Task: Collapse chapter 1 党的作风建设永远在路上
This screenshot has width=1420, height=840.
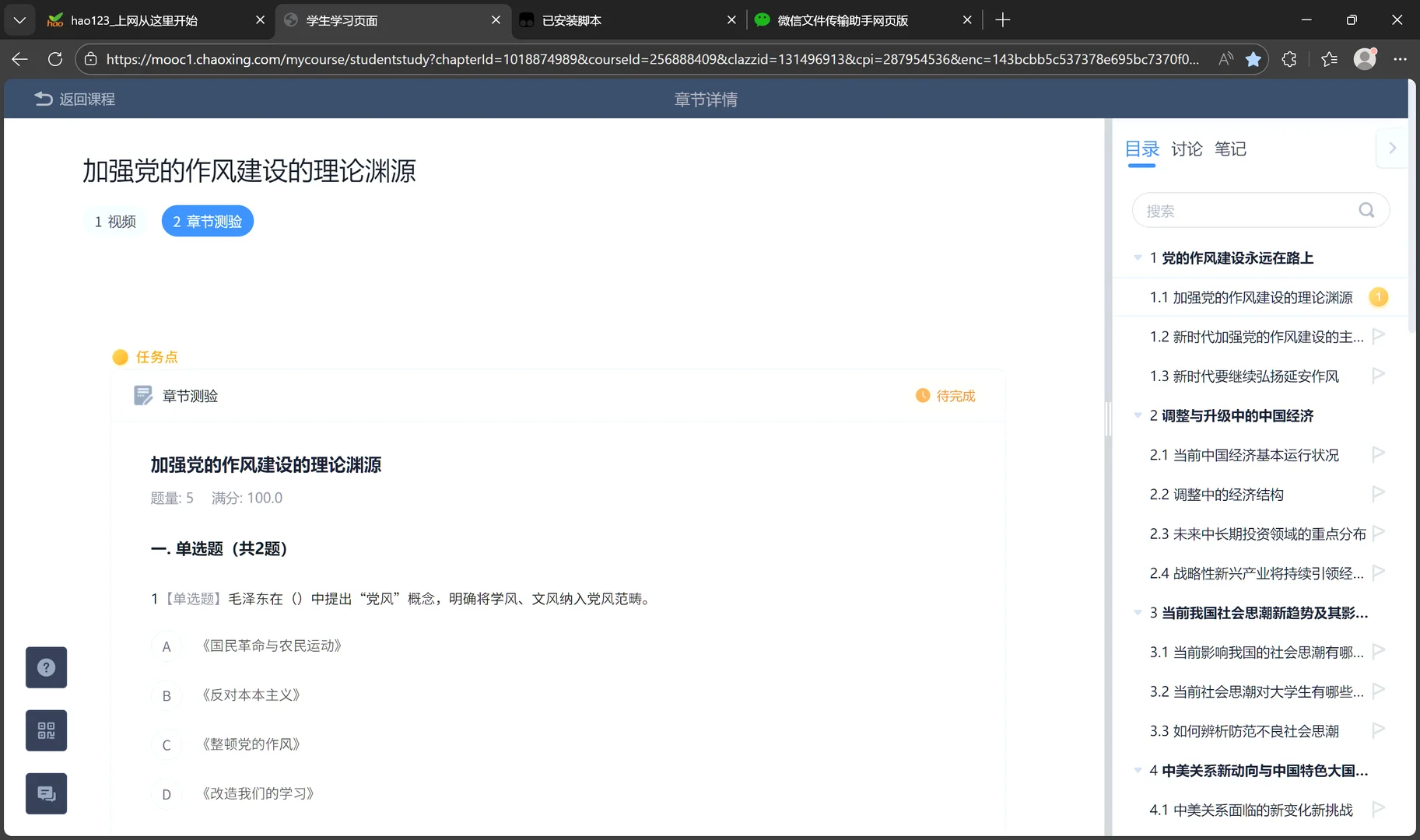Action: [1137, 257]
